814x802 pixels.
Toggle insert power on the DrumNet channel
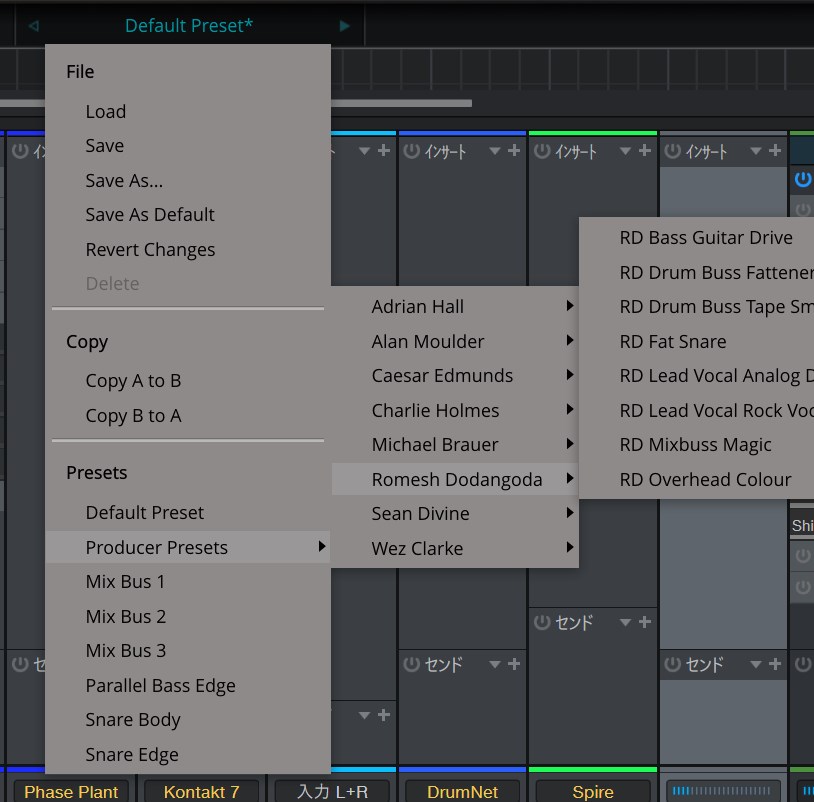coord(410,151)
